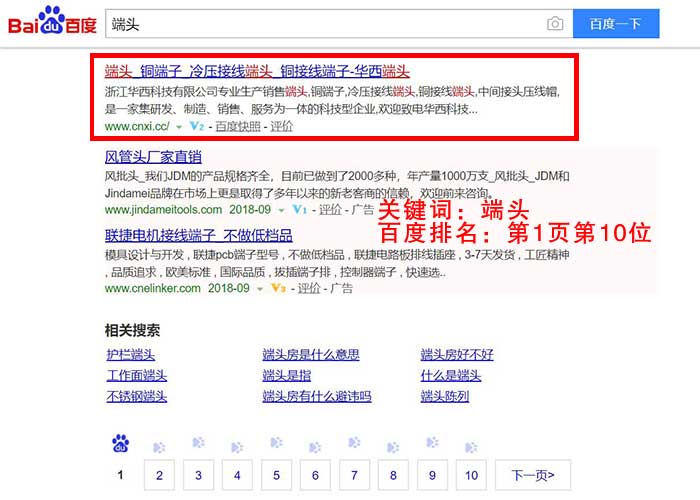Click description starting 浙江华西科技有限公司专业生产

coord(332,100)
